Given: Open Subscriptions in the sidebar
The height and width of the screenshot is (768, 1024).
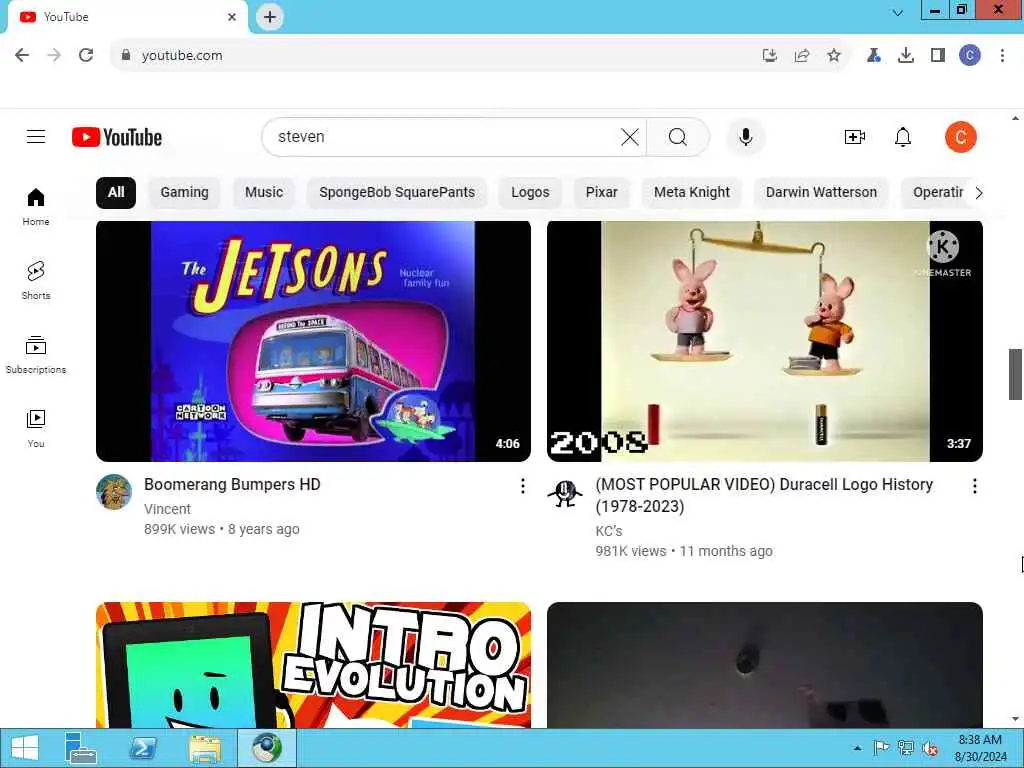Looking at the screenshot, I should point(36,355).
